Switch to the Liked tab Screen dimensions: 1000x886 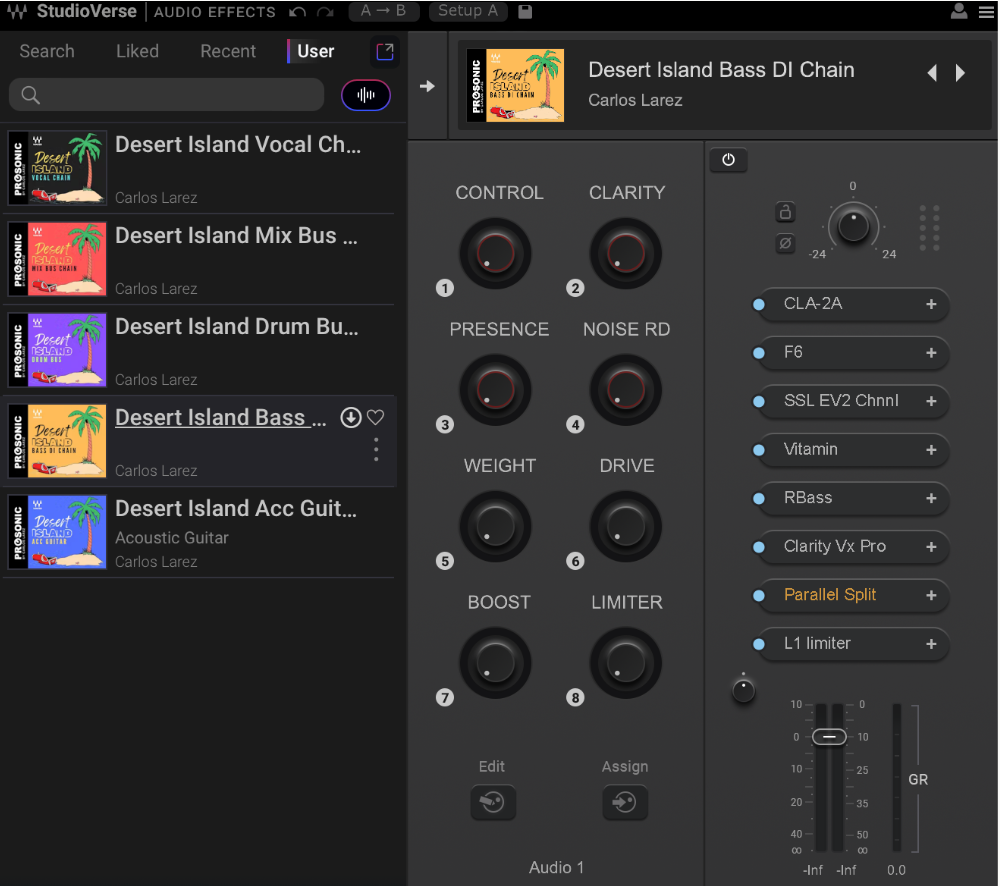(x=137, y=51)
